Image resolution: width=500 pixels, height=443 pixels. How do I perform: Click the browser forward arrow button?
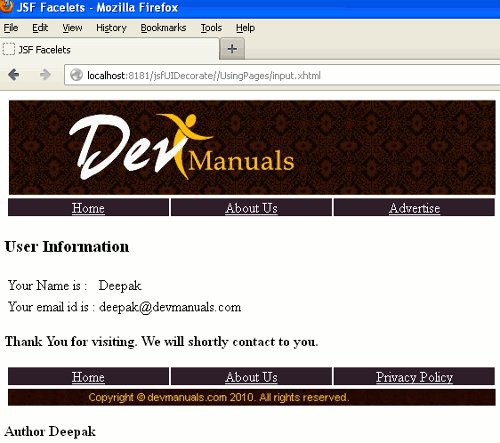tap(45, 75)
